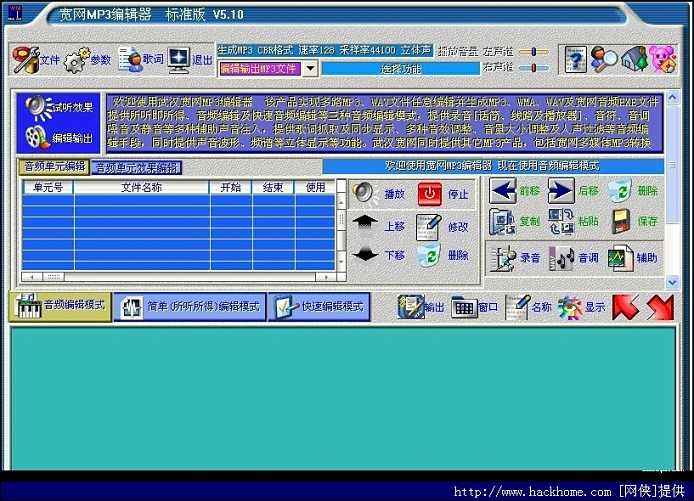The width and height of the screenshot is (694, 501).
Task: Adjust 右声道 volume slider
Action: pos(534,68)
